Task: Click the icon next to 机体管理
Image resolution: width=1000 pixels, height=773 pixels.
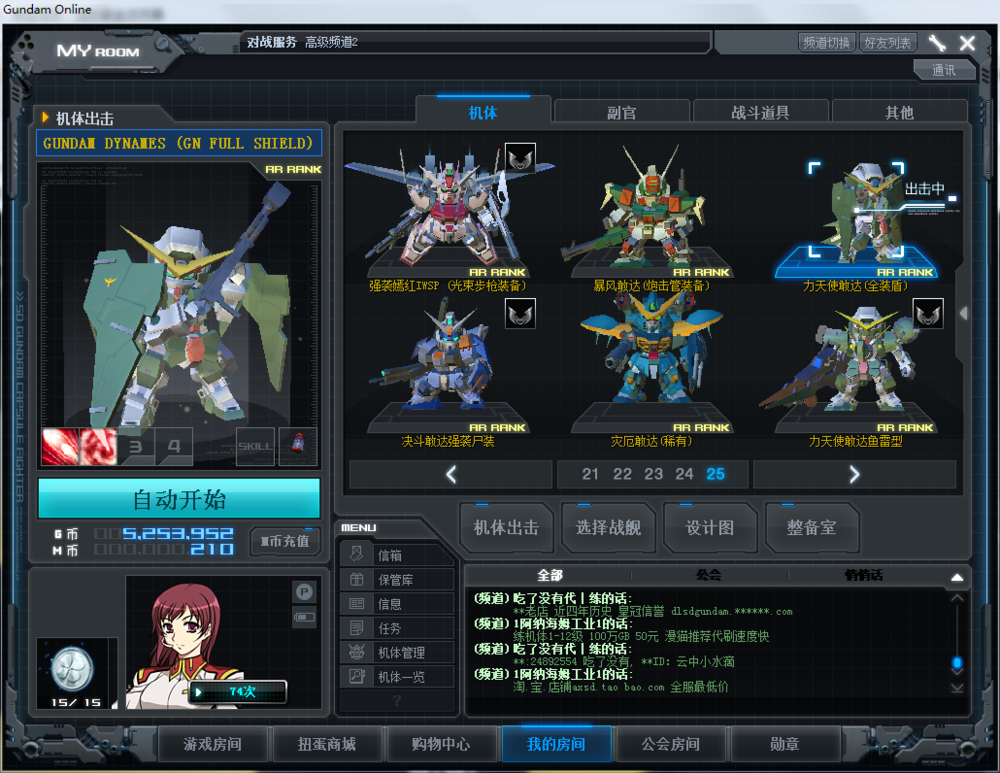Action: (x=357, y=652)
